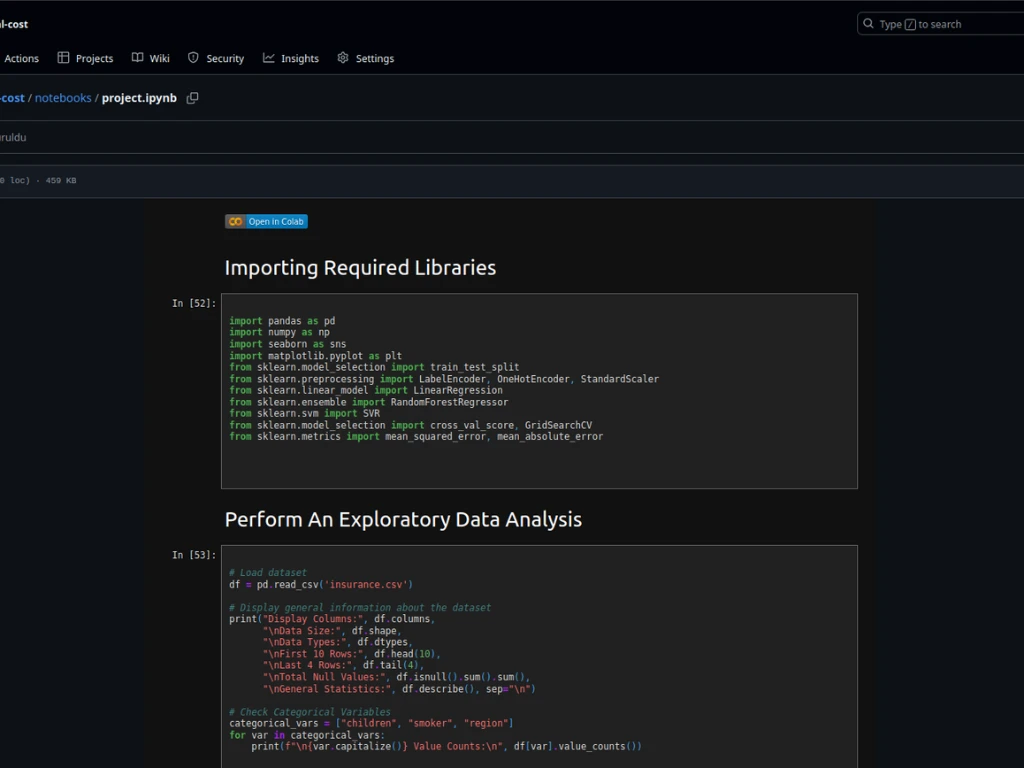Click the Settings gear icon

pyautogui.click(x=343, y=58)
